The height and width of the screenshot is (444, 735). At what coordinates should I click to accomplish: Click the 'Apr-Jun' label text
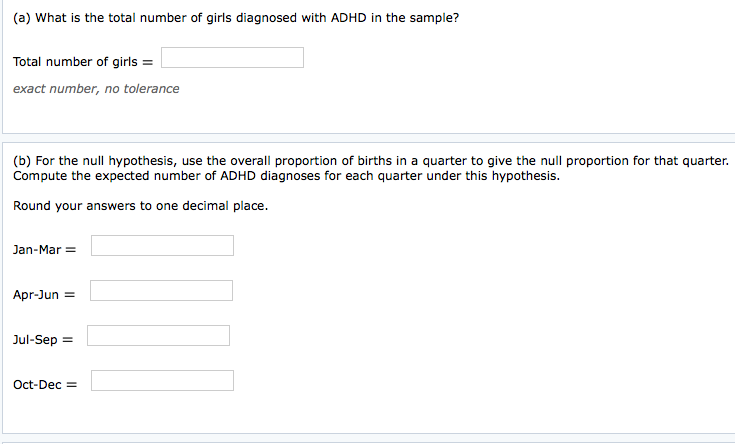36,295
